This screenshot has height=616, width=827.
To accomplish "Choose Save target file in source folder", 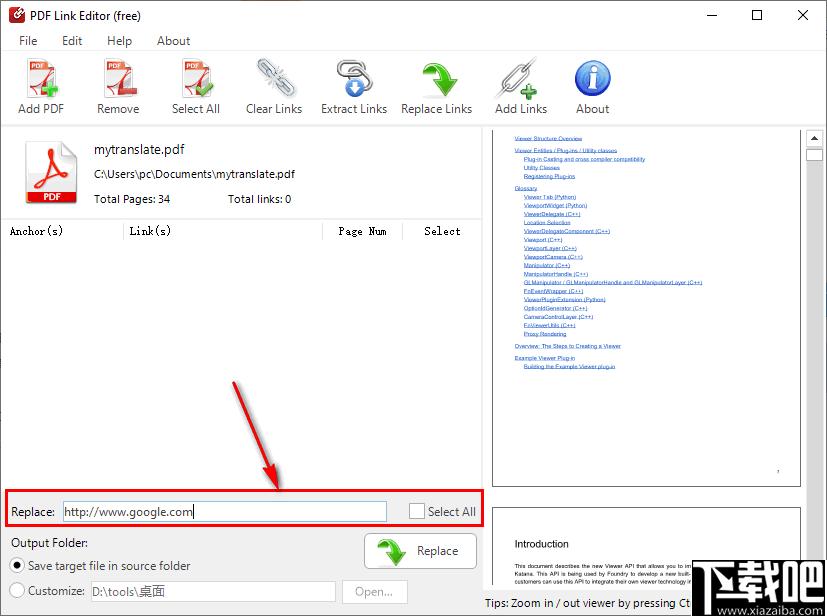I will coord(17,565).
